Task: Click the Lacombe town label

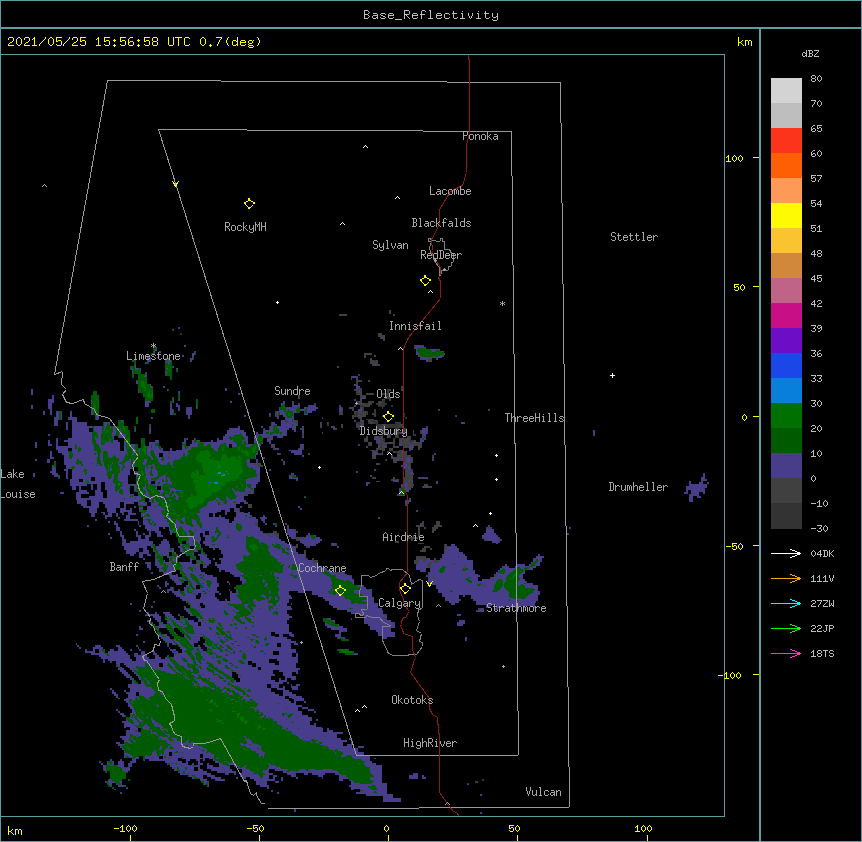Action: (x=450, y=191)
